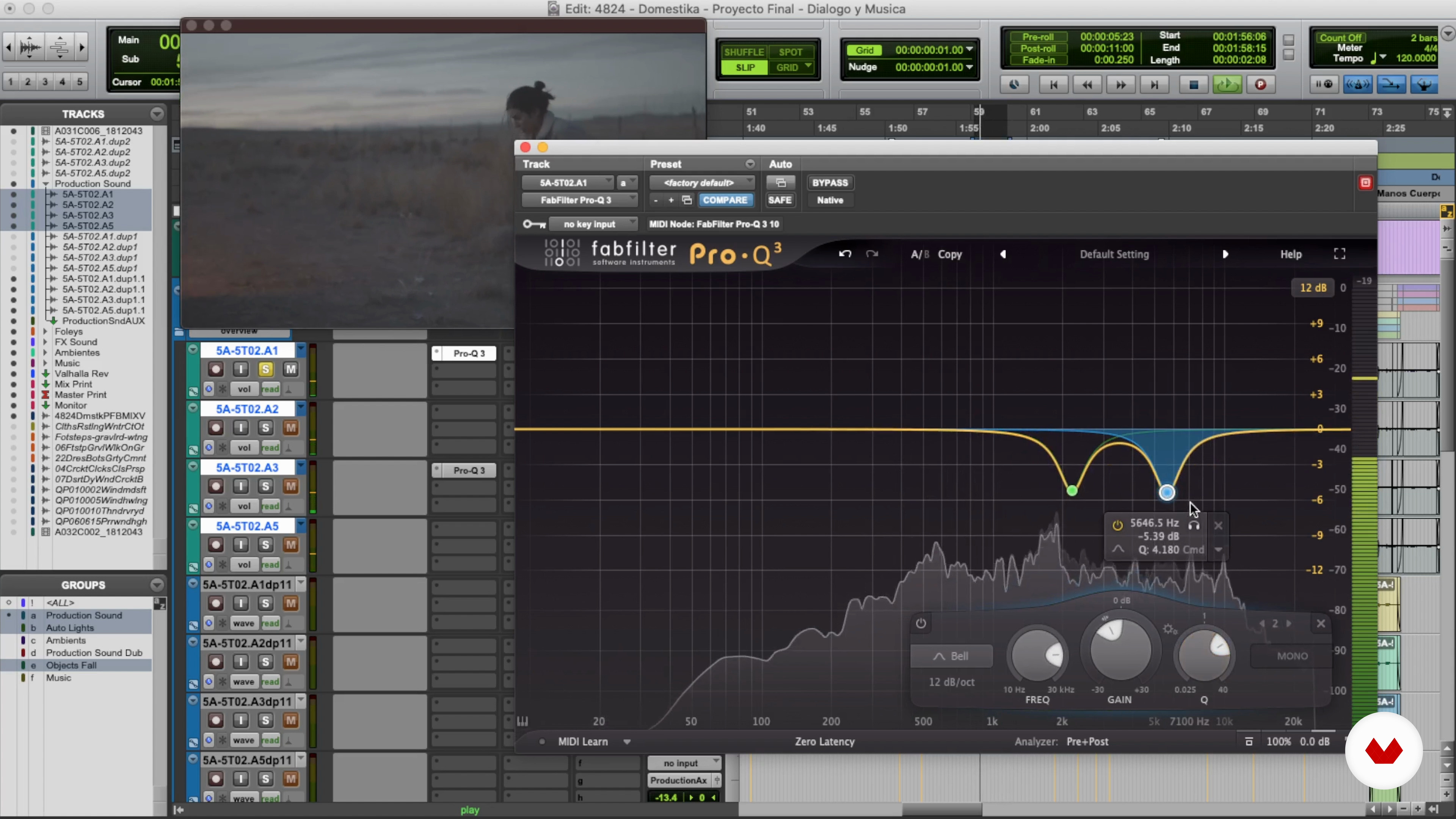Click the Pro-Q 3 undo arrow
The height and width of the screenshot is (819, 1456).
coord(845,254)
